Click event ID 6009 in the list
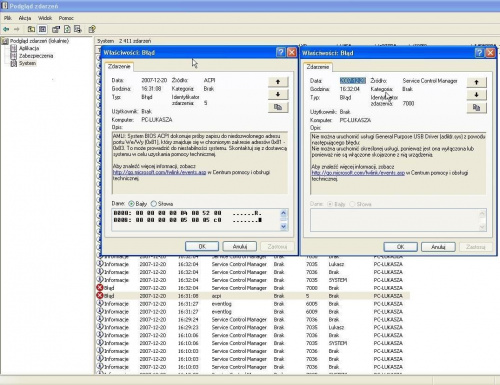Image resolution: width=500 pixels, height=385 pixels. (311, 312)
